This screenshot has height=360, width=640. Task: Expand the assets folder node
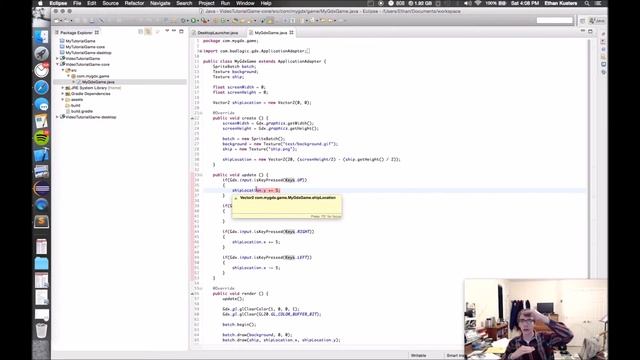63,99
